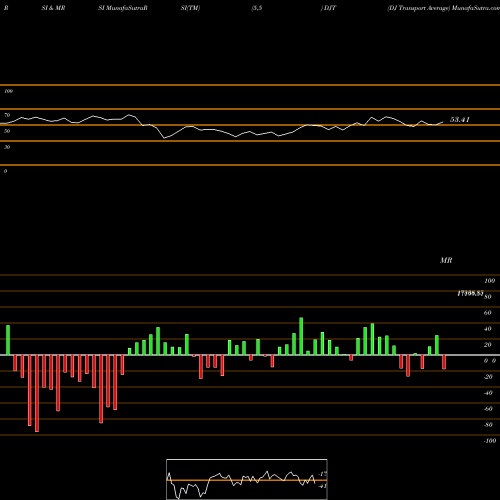Click the MR axis label -40
The height and width of the screenshot is (500, 500).
click(488, 393)
